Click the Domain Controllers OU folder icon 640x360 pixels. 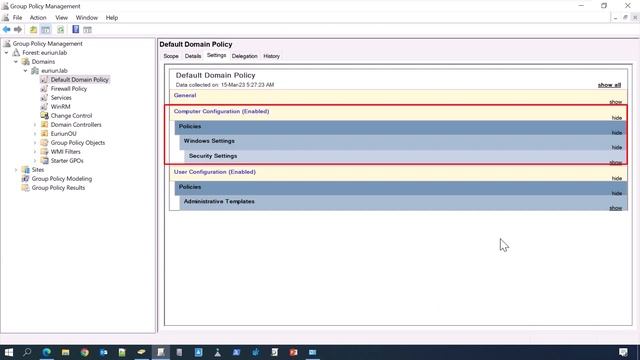pyautogui.click(x=44, y=124)
